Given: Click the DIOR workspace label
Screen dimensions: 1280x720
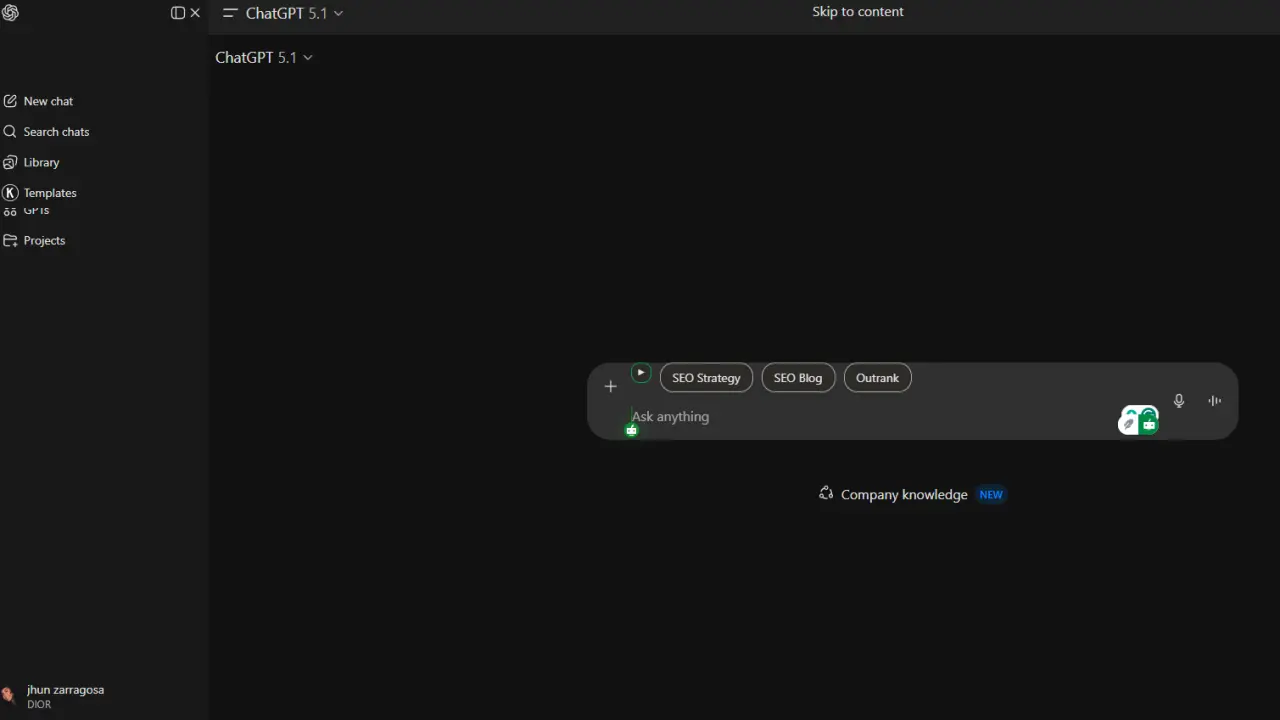Looking at the screenshot, I should pos(39,705).
